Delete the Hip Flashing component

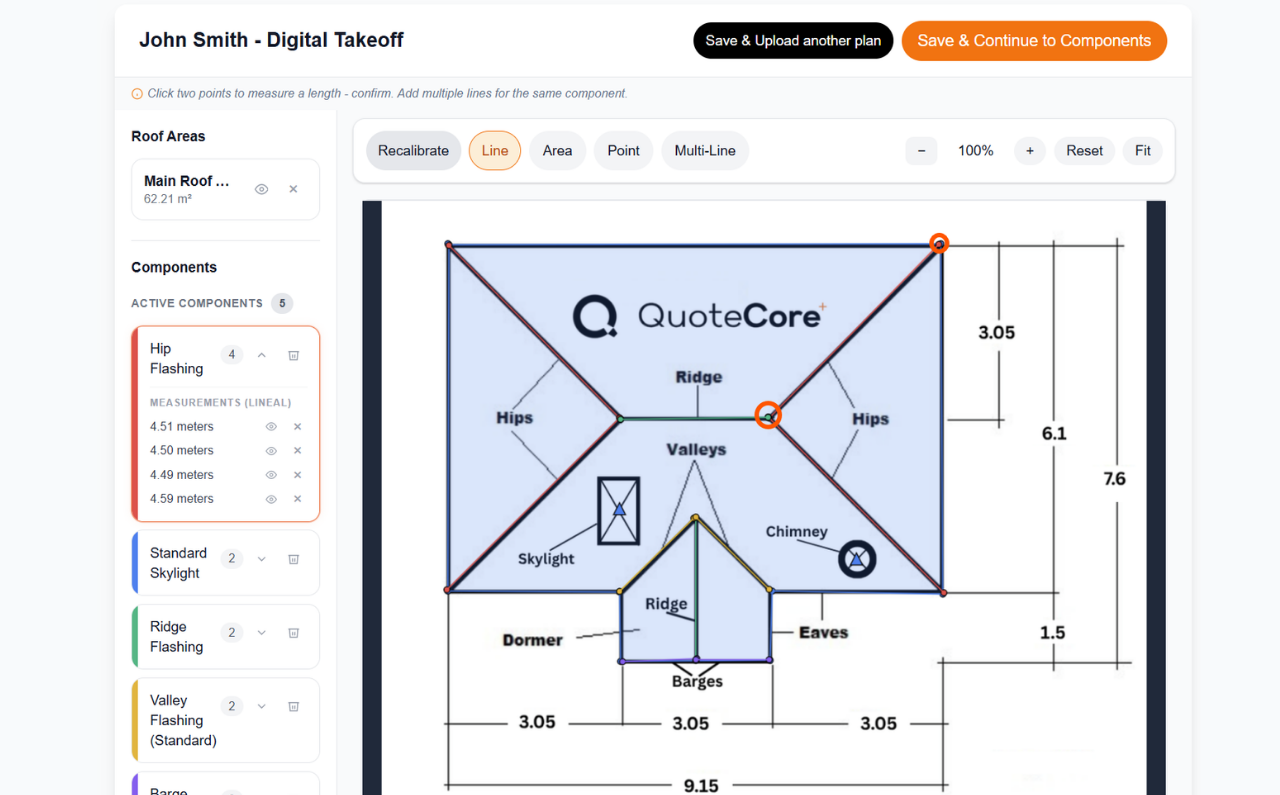tap(294, 355)
